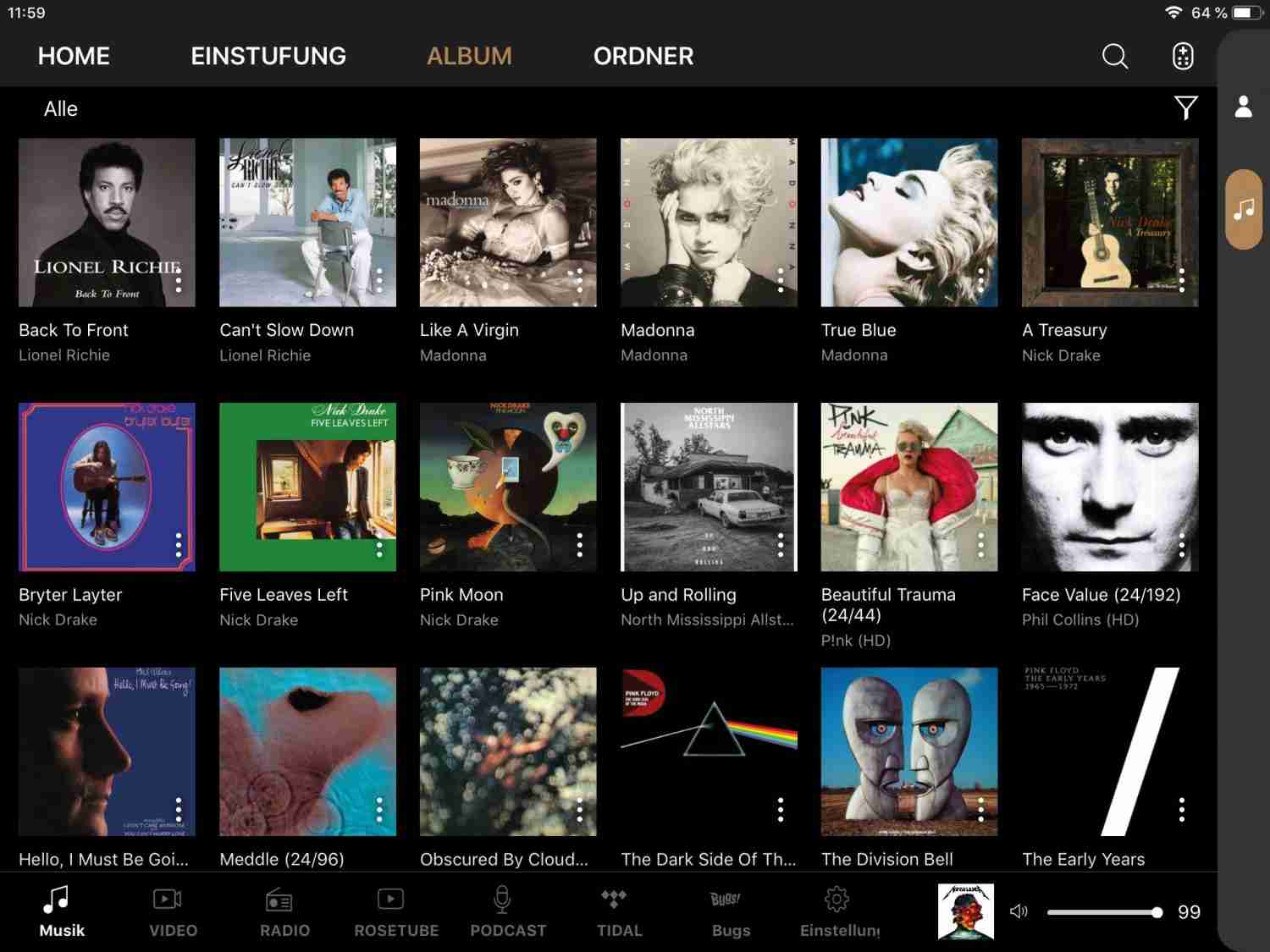Screen dimensions: 1270x952
Task: Tap the orange music note side tab
Action: click(x=1244, y=209)
